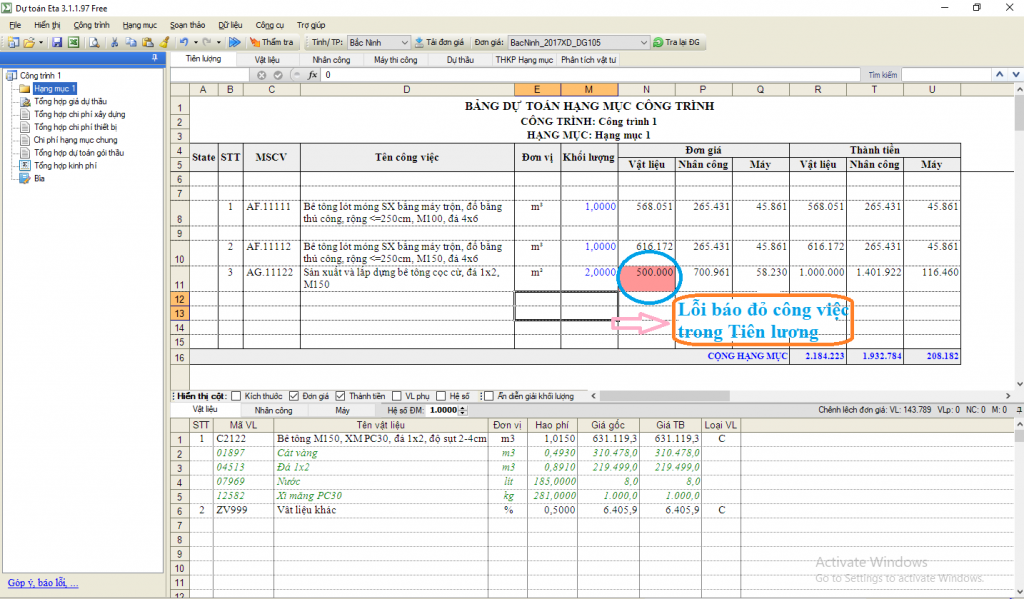This screenshot has height=599, width=1024.
Task: Click the Save icon in toolbar
Action: click(x=57, y=43)
